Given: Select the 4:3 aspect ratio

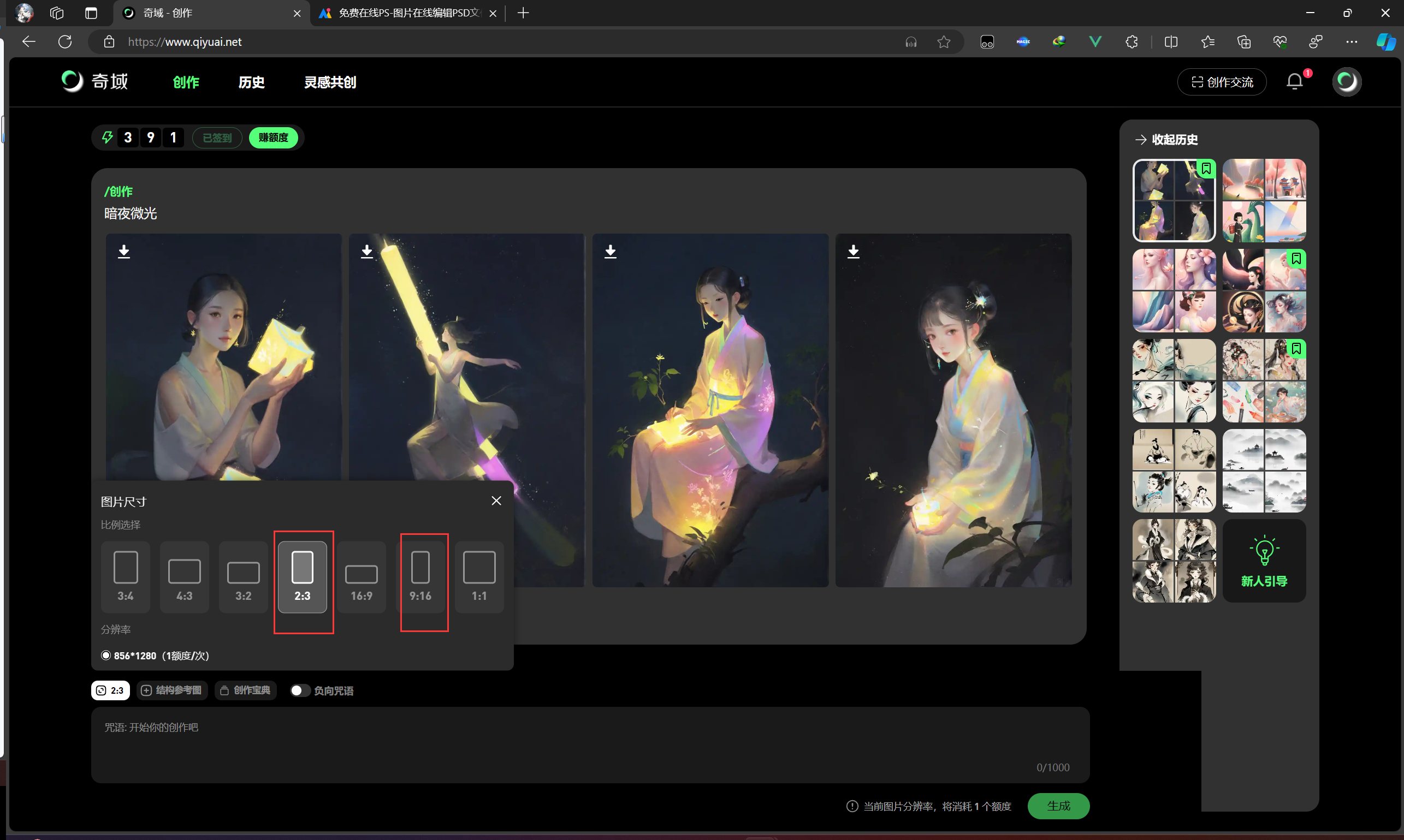Looking at the screenshot, I should pos(185,577).
